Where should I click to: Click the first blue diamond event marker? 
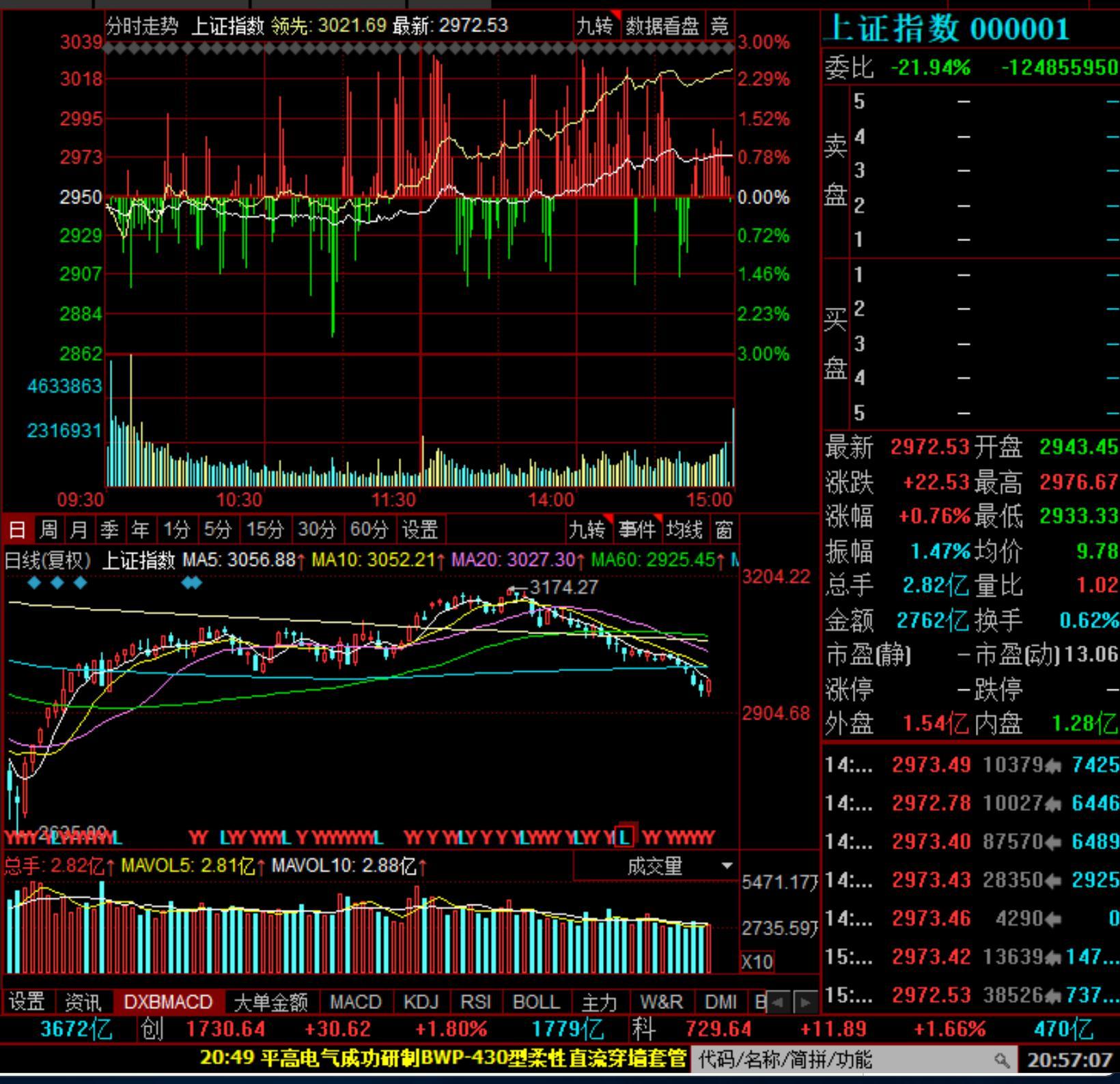tap(34, 583)
